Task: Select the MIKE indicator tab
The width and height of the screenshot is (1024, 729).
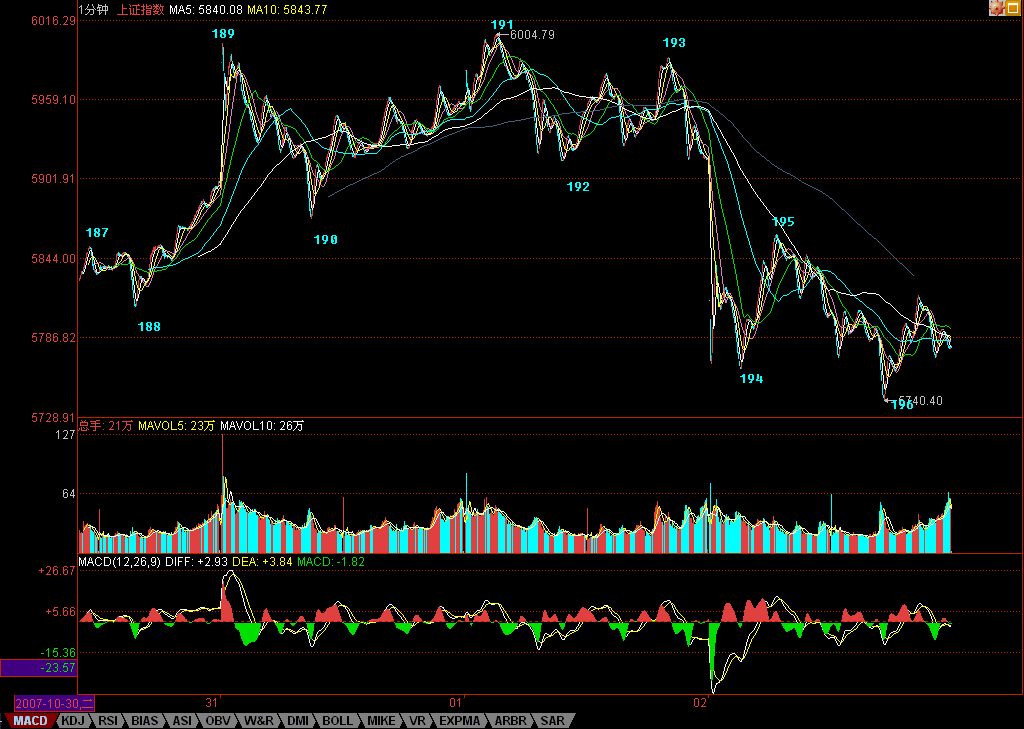Action: [380, 720]
